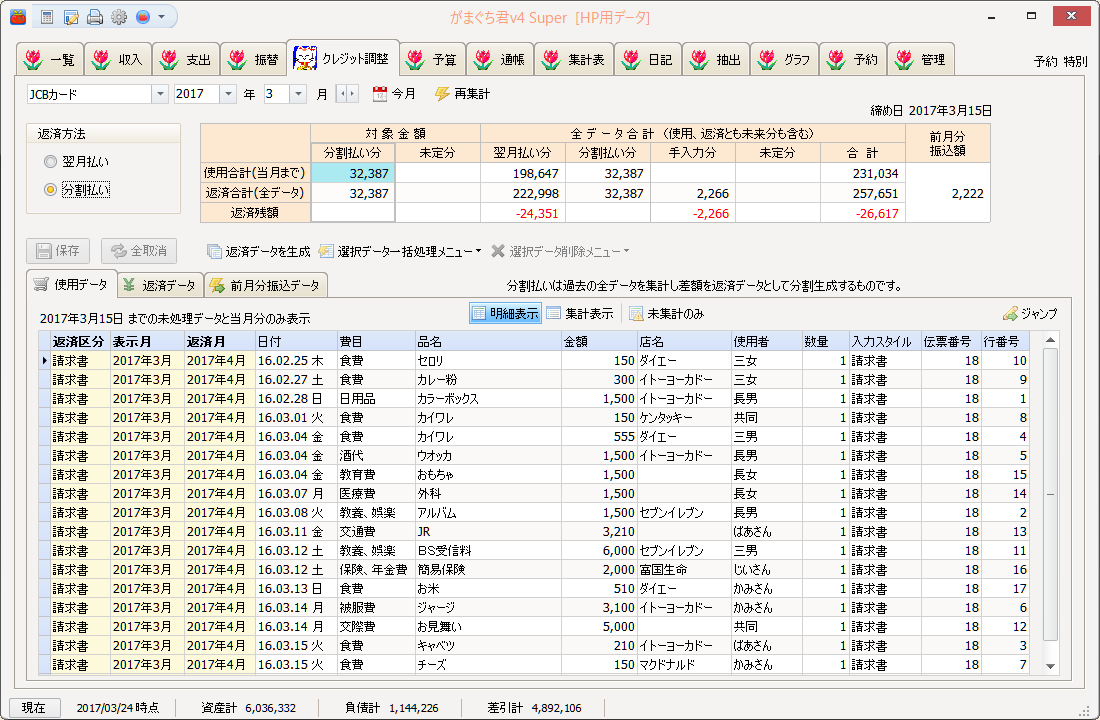Open the calculator from the quick toolbar
The width and height of the screenshot is (1100, 720).
47,17
